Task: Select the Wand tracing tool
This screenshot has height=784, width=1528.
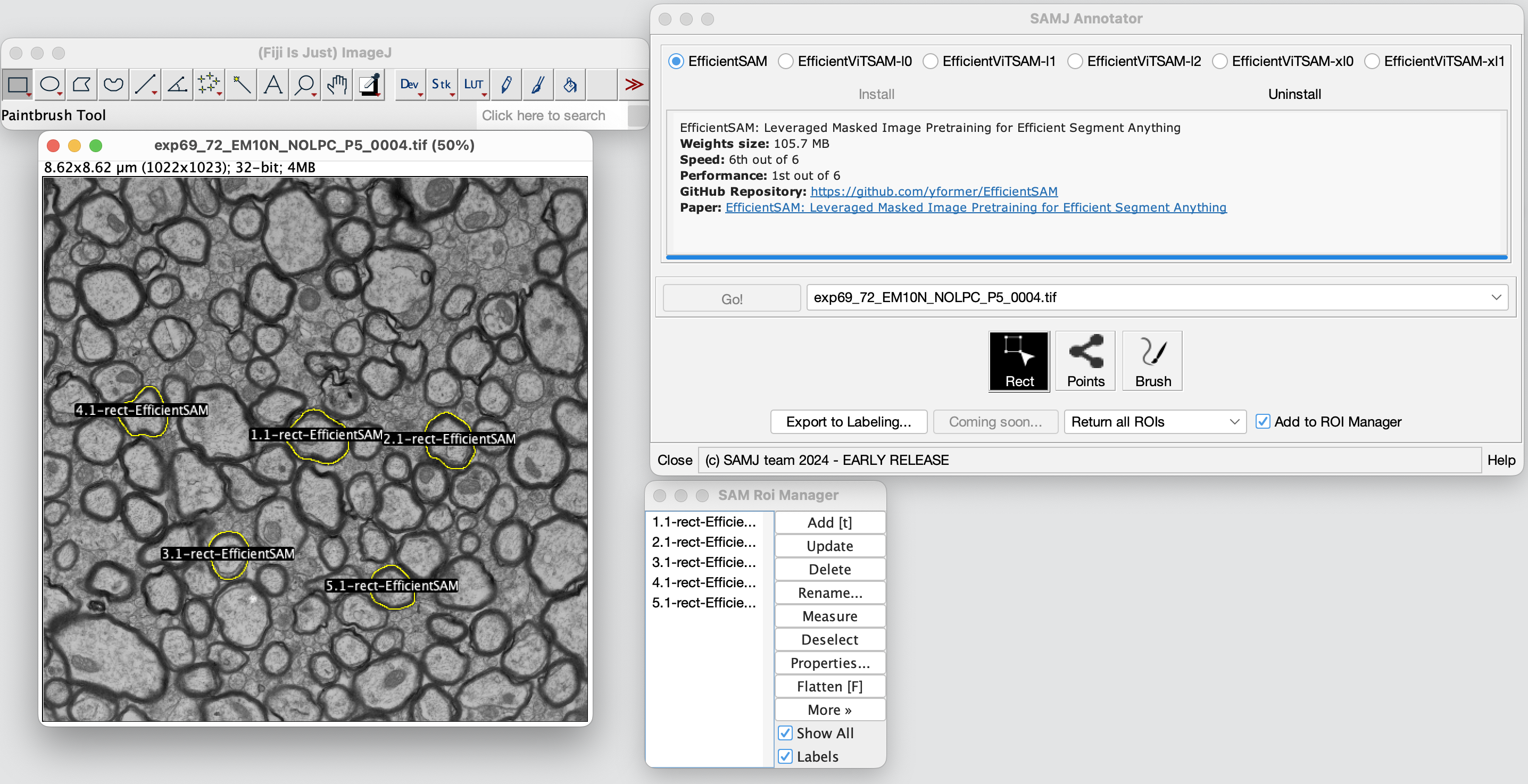Action: coord(242,85)
